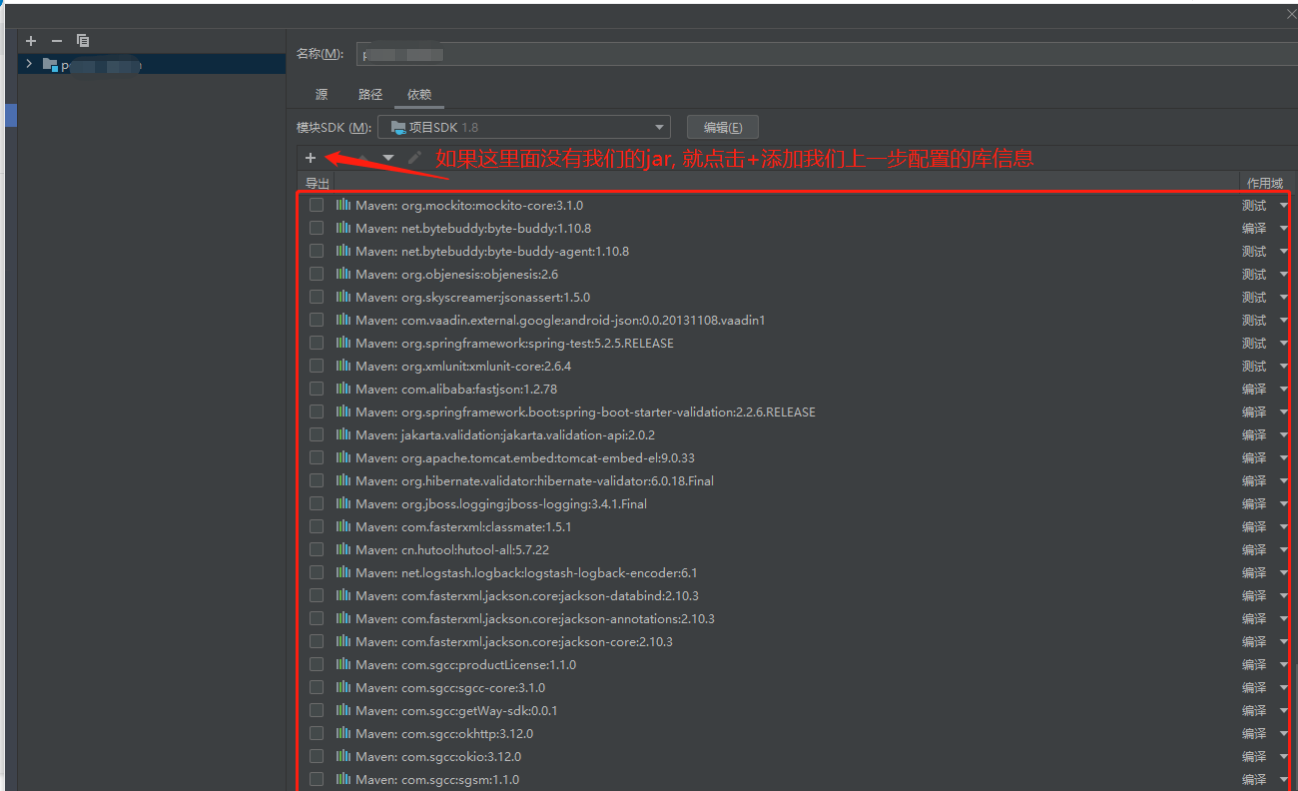Check the export box for mockito-core:3.1.0
This screenshot has height=791, width=1298.
[x=316, y=205]
